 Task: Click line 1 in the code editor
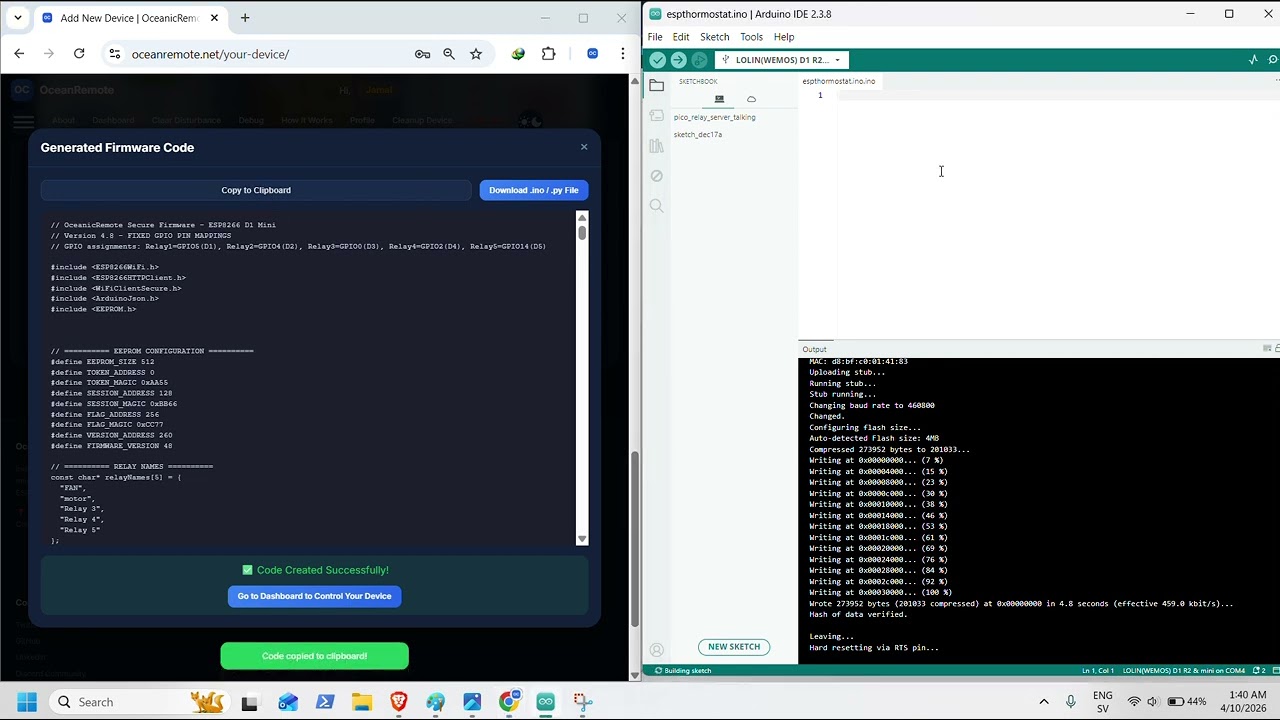1058,95
